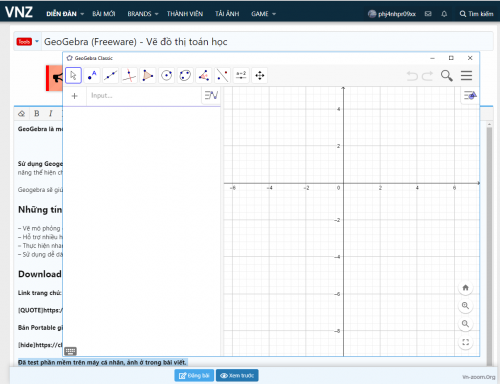Open the GAME dropdown menu
This screenshot has height=384, width=500.
pyautogui.click(x=263, y=14)
